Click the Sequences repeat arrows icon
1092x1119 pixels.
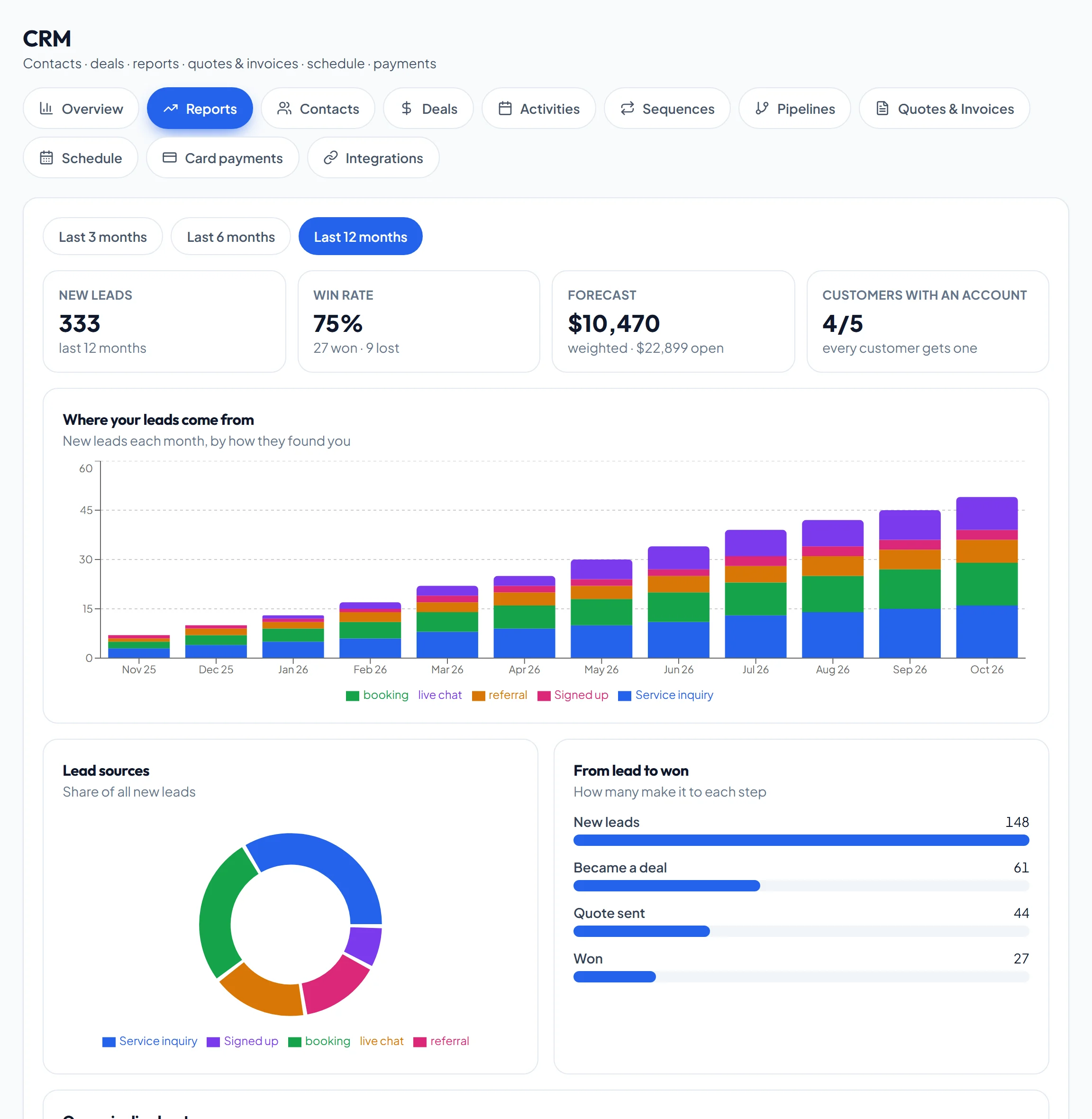pos(628,109)
